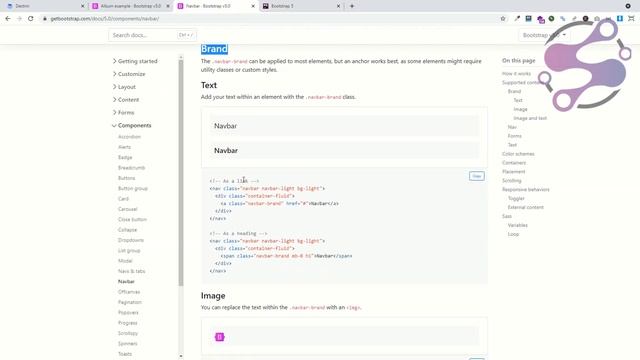Go forward in browser history
The width and height of the screenshot is (640, 360).
tap(19, 18)
